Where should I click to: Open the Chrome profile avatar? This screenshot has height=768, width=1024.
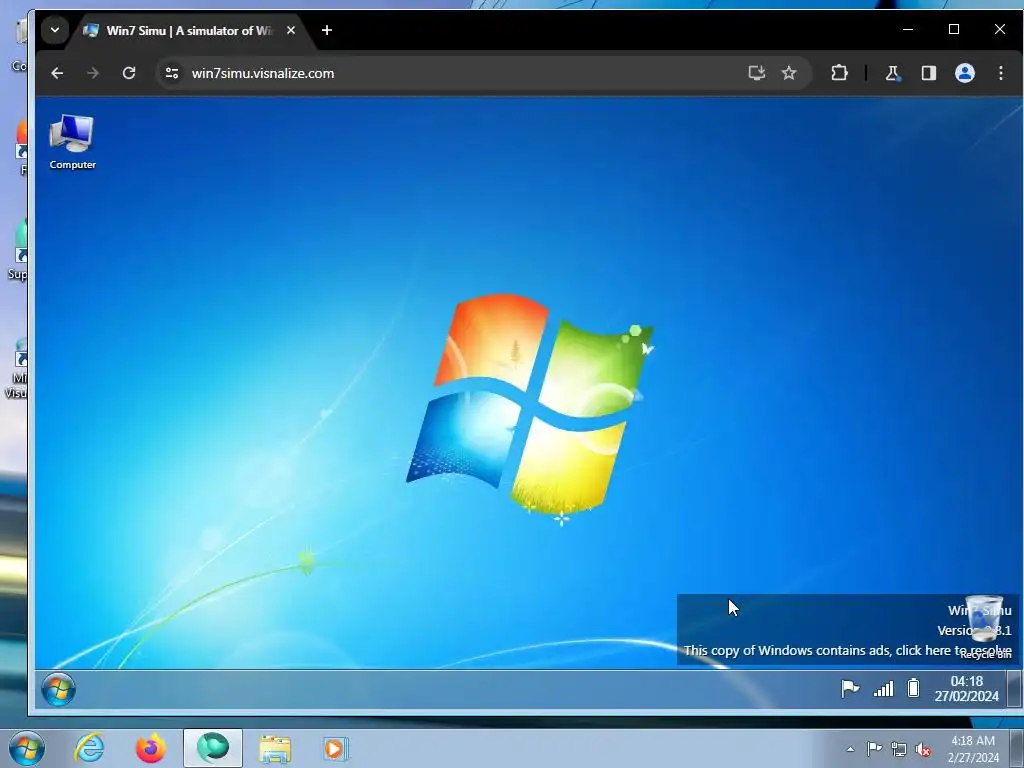click(965, 73)
